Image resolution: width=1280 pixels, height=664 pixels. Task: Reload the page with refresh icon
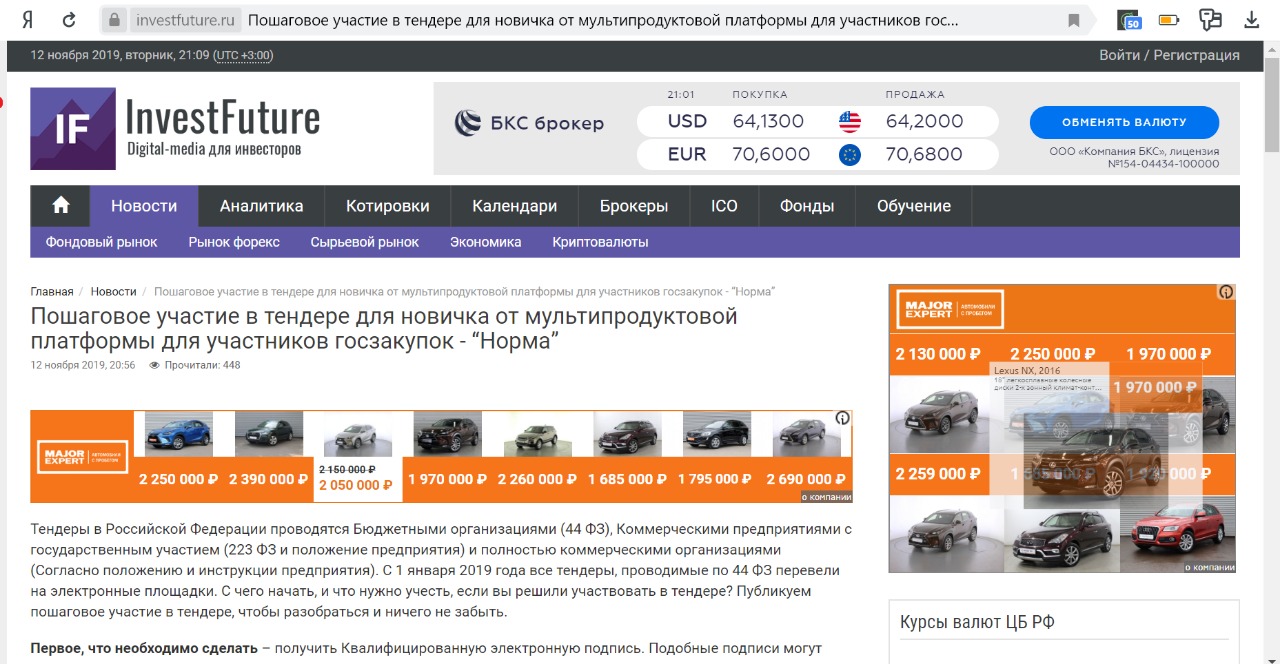pos(69,20)
